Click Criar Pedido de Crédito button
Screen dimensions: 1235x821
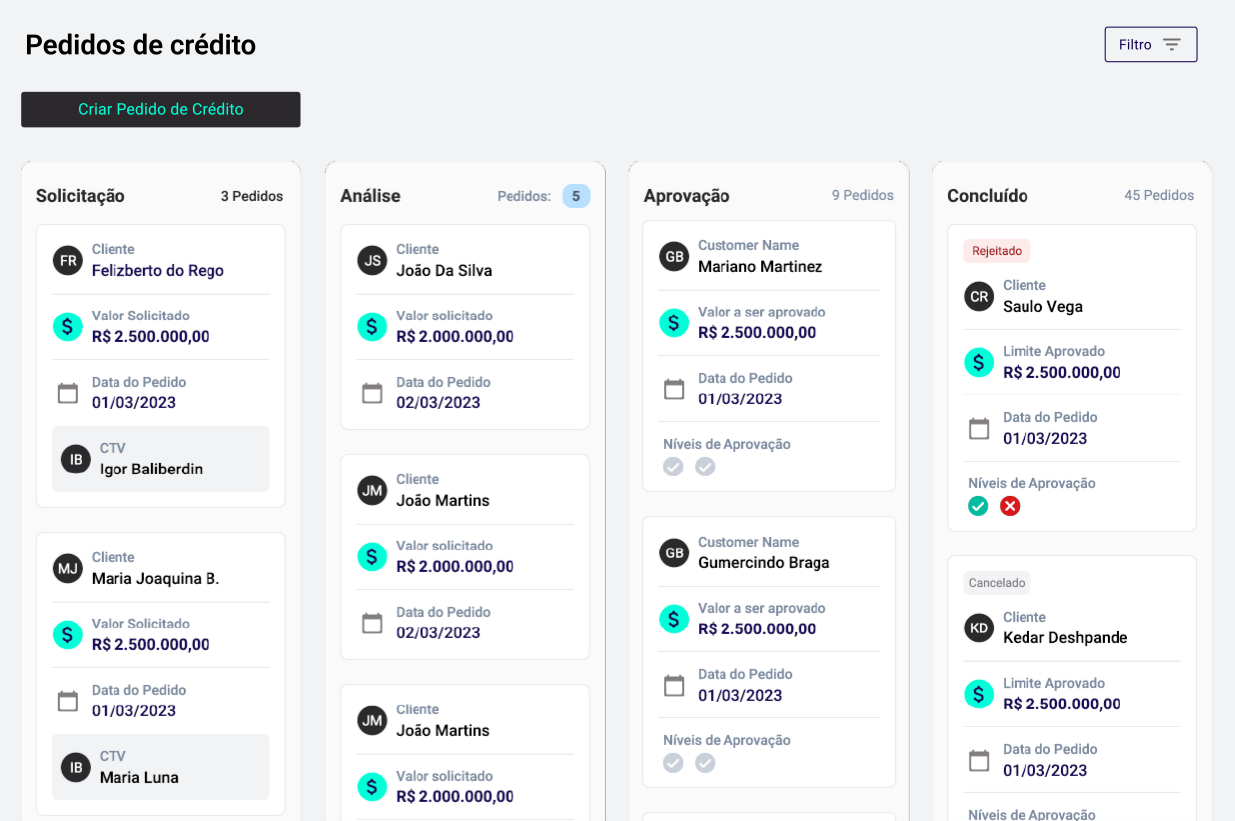pyautogui.click(x=161, y=110)
